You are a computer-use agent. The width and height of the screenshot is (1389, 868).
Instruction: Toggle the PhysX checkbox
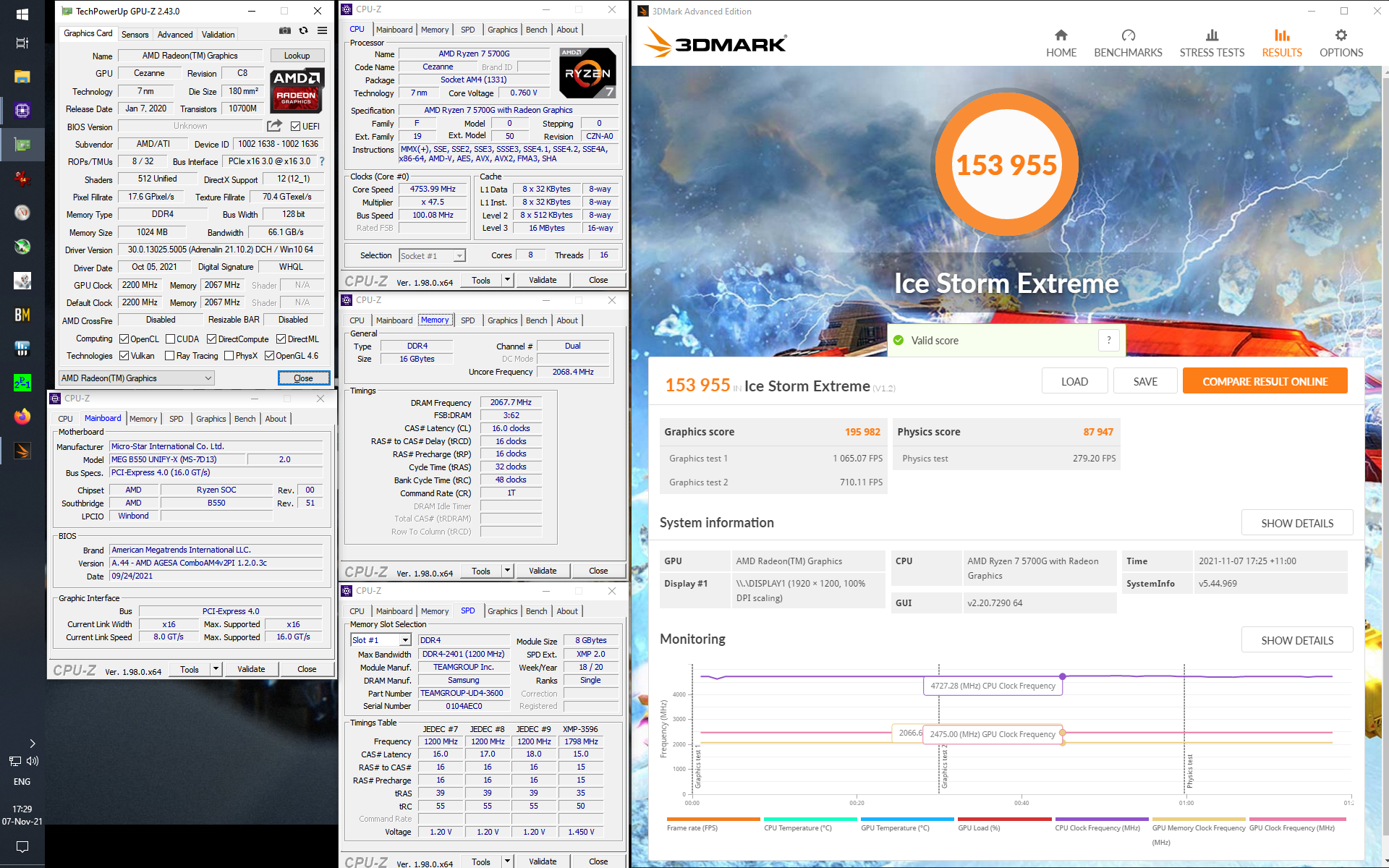tap(229, 356)
